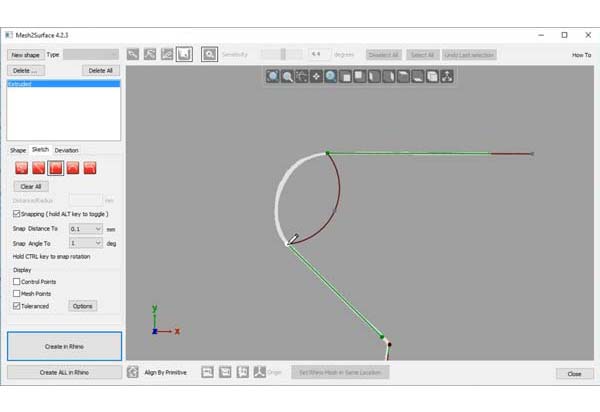This screenshot has height=412, width=600.
Task: Switch to the Shape tab
Action: tap(17, 150)
